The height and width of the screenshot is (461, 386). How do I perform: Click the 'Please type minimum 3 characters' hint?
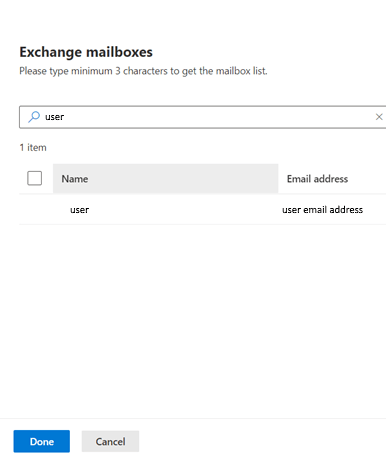(x=143, y=71)
